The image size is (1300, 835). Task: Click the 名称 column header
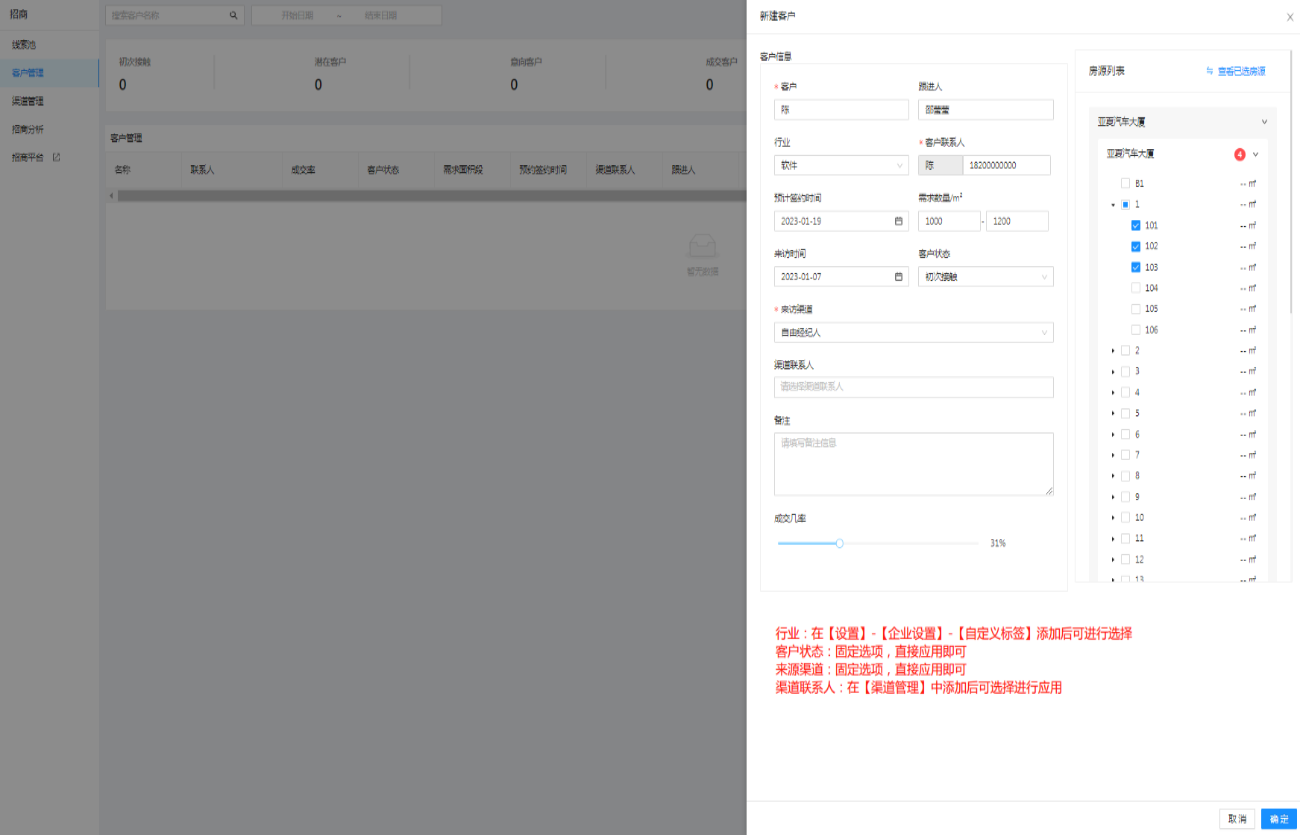pyautogui.click(x=122, y=170)
